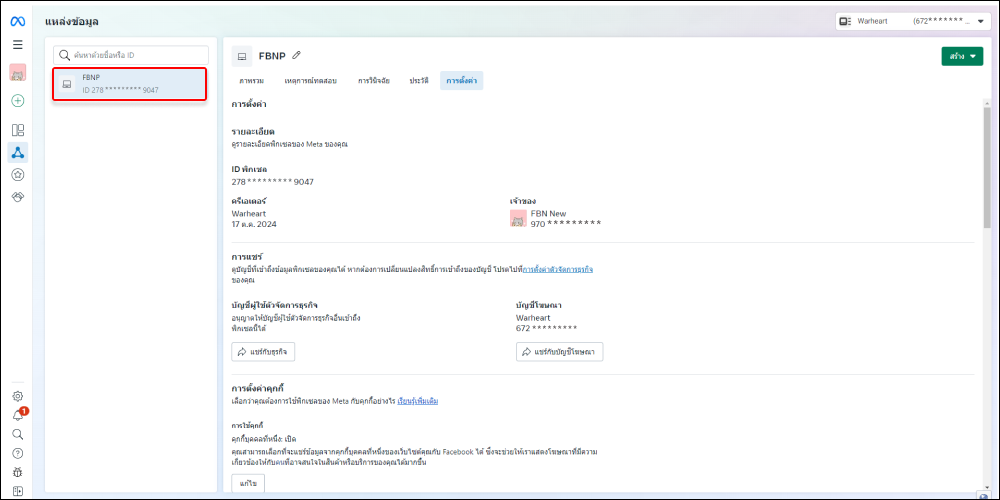This screenshot has width=1000, height=500.
Task: Switch to the ประวัติ tab
Action: tap(419, 81)
